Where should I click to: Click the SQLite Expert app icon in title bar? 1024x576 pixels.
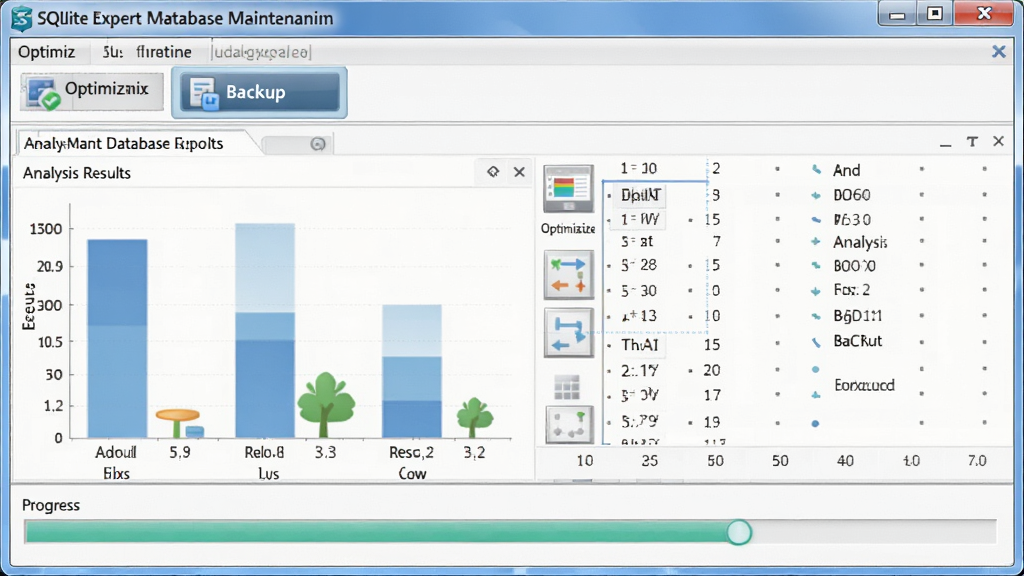(22, 18)
